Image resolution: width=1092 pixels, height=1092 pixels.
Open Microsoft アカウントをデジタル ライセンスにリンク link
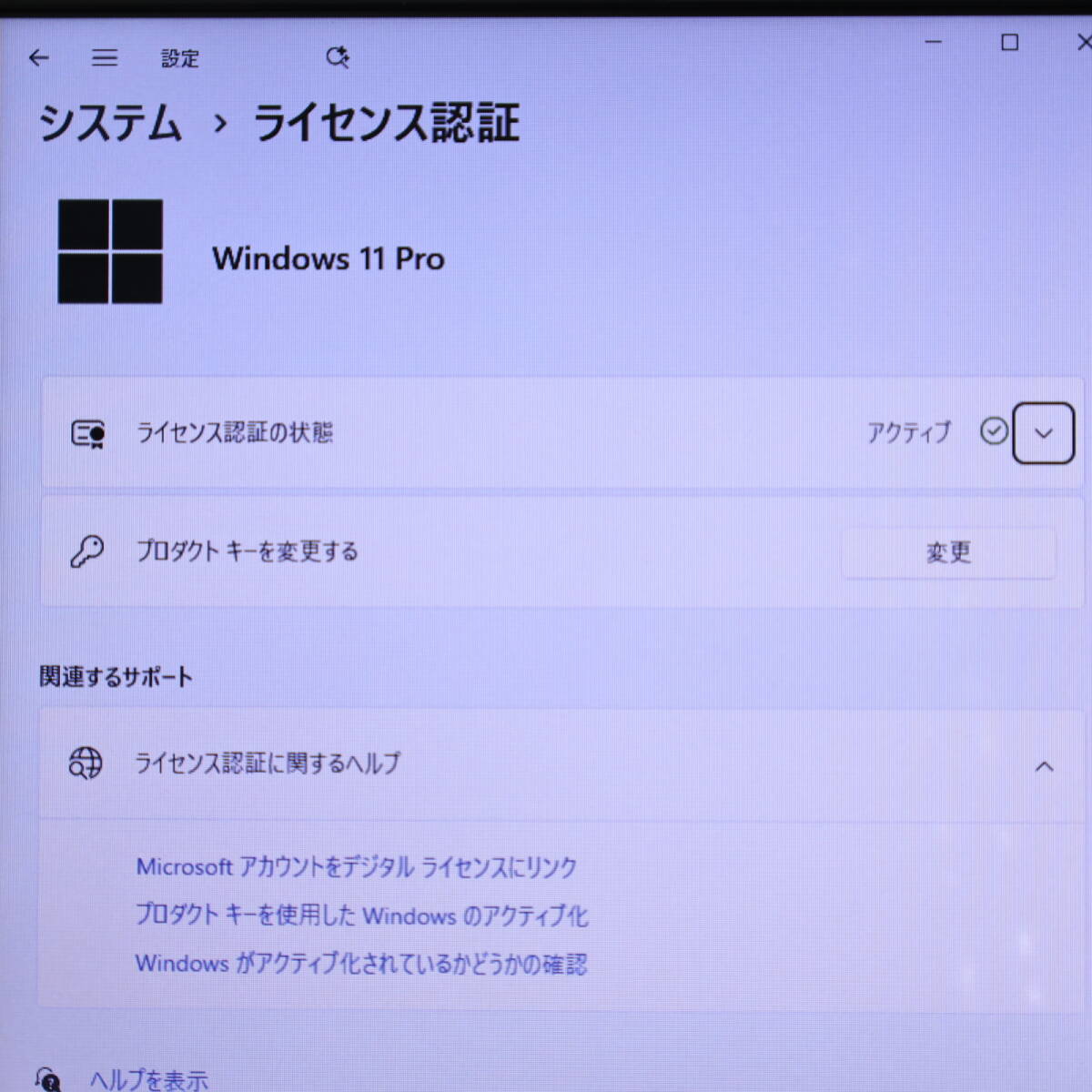pos(356,866)
